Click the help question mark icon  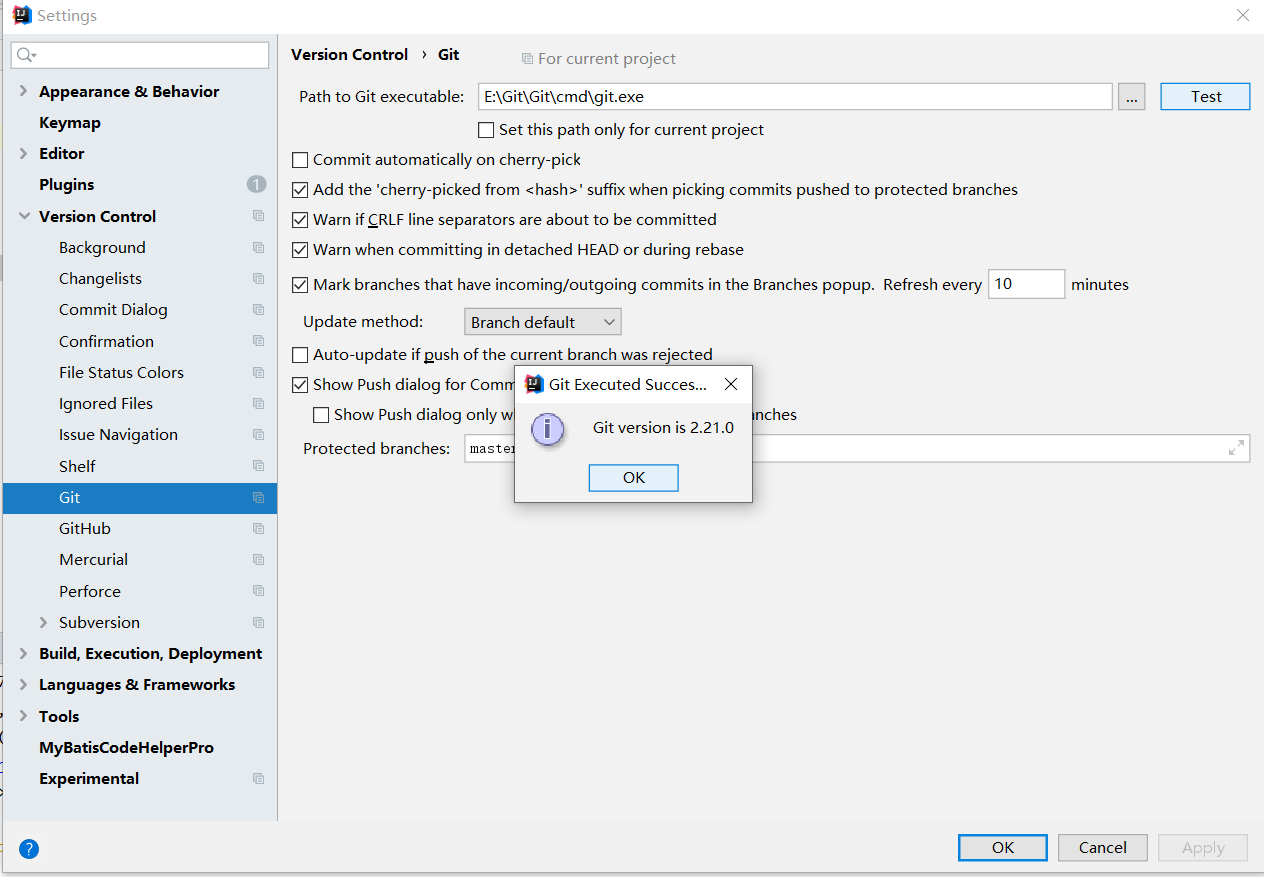click(x=29, y=849)
